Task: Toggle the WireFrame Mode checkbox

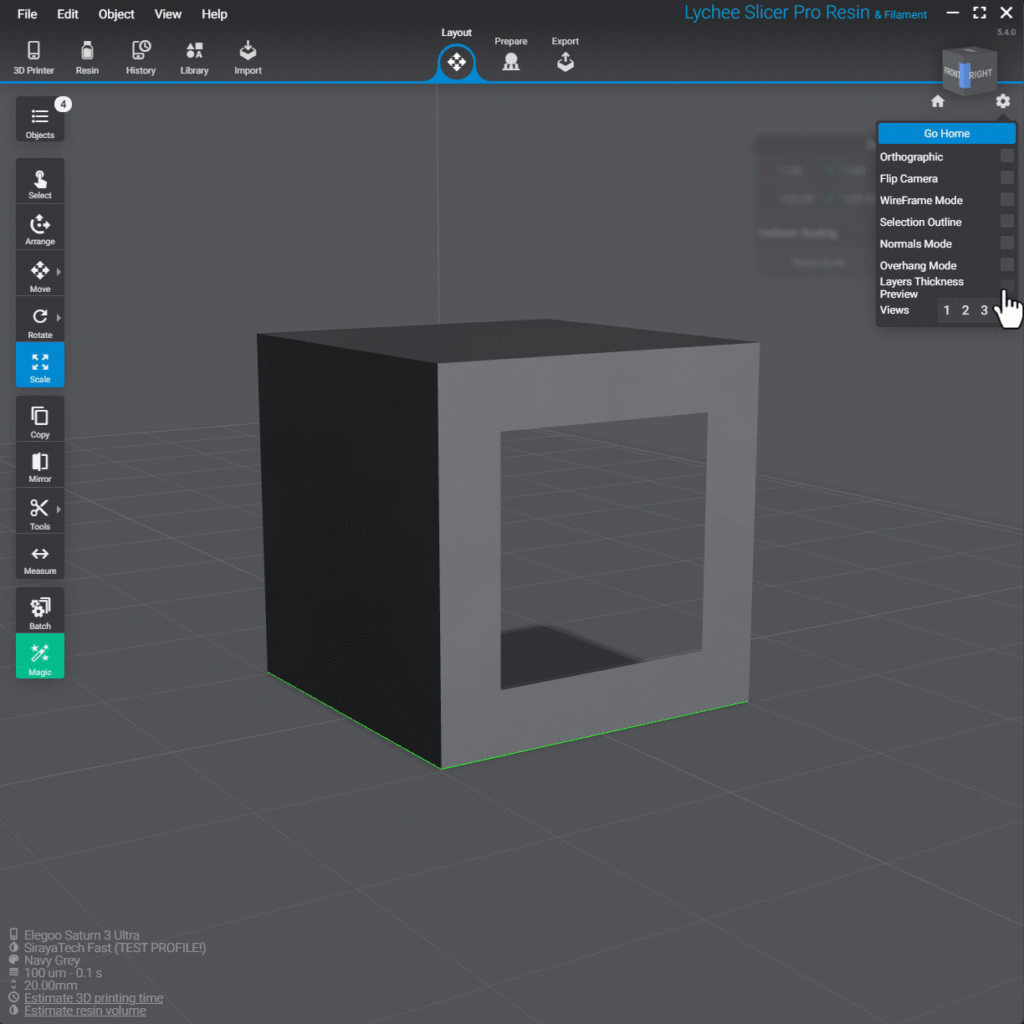Action: pos(1006,200)
